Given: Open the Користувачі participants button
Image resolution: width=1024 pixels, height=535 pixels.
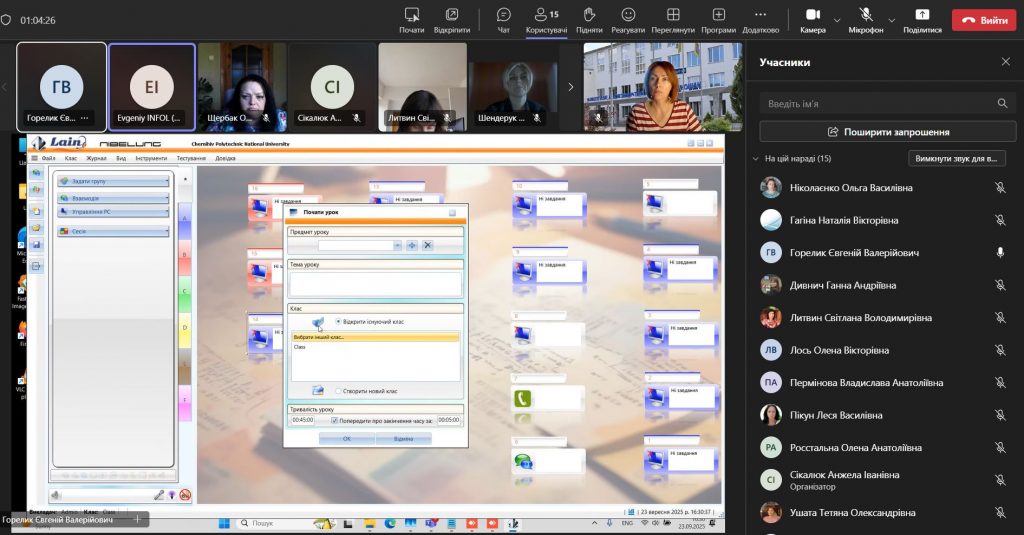Looking at the screenshot, I should click(x=546, y=20).
